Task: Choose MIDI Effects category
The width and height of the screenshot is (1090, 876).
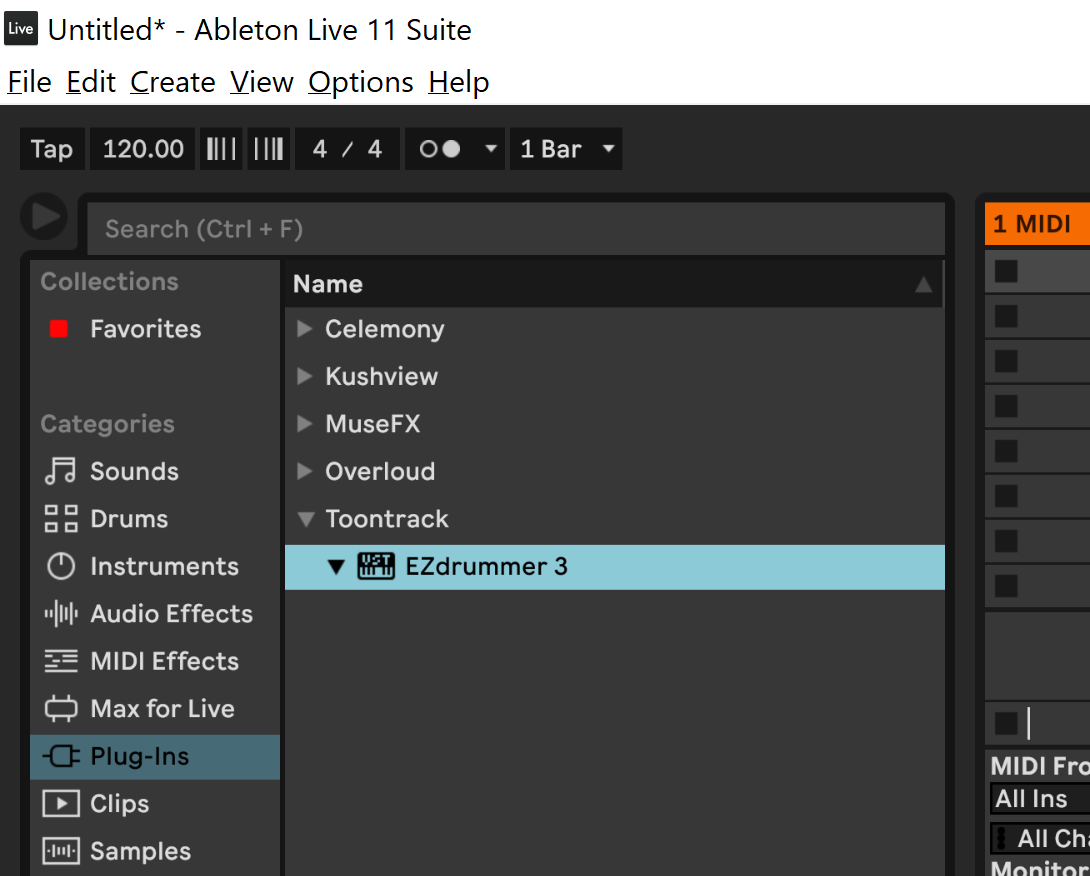Action: coord(164,661)
